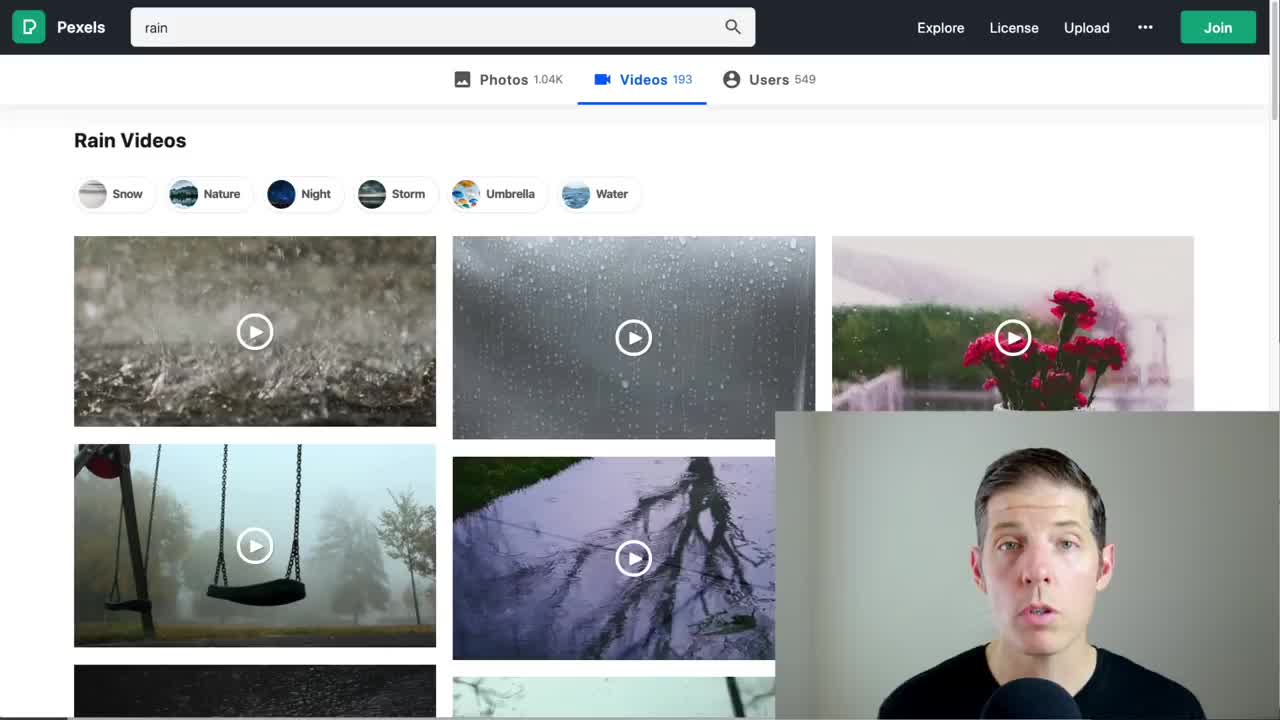Click the Pexels brand name text
This screenshot has width=1280, height=720.
(x=81, y=27)
